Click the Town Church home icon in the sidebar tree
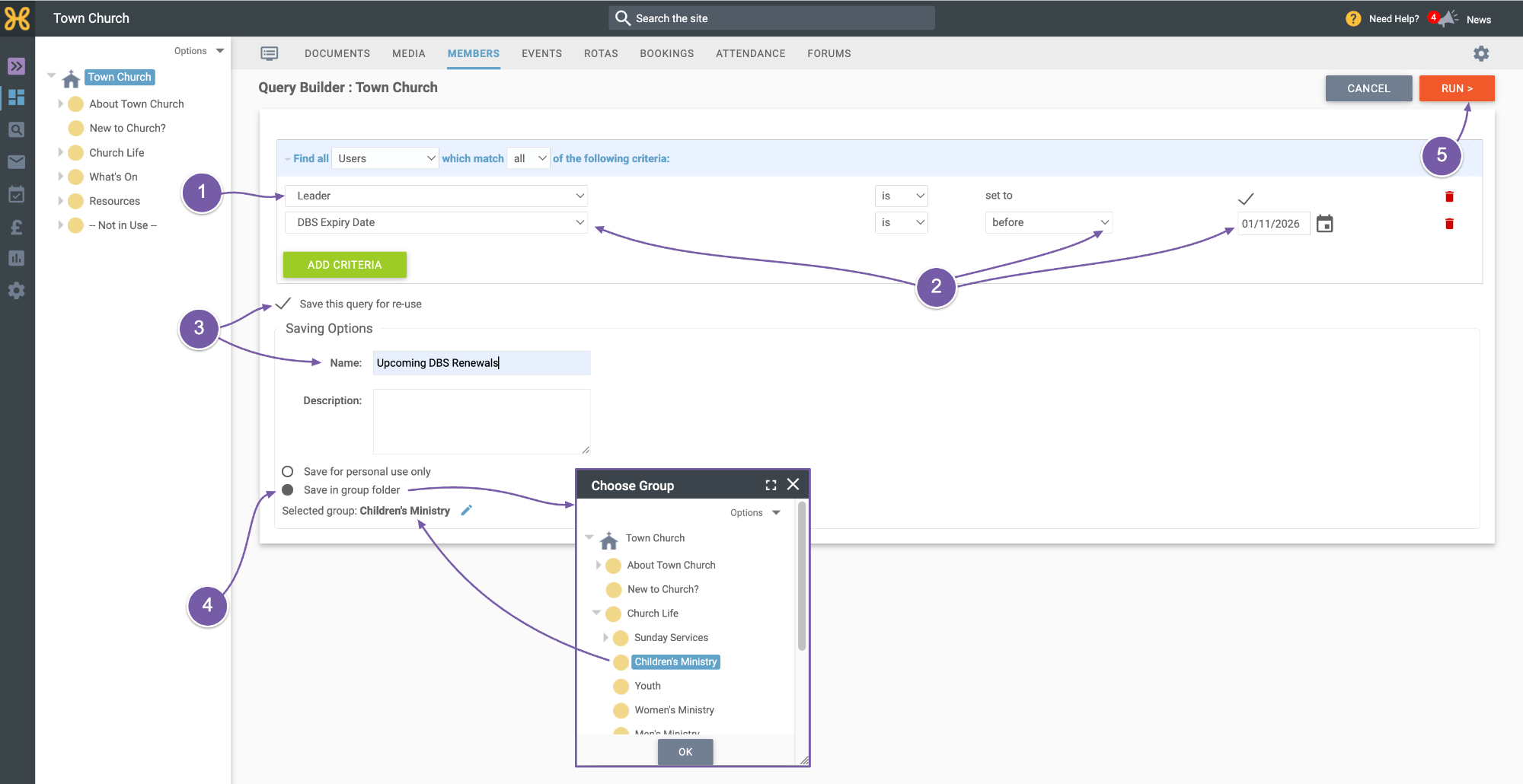 click(71, 78)
